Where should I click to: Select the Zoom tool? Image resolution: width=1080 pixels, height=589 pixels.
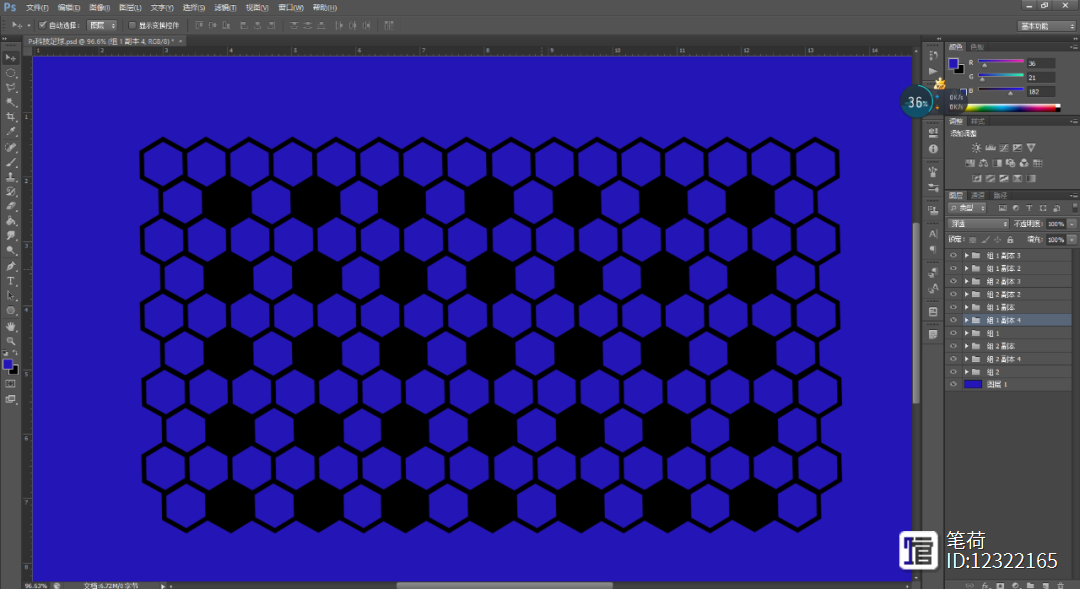click(x=11, y=341)
